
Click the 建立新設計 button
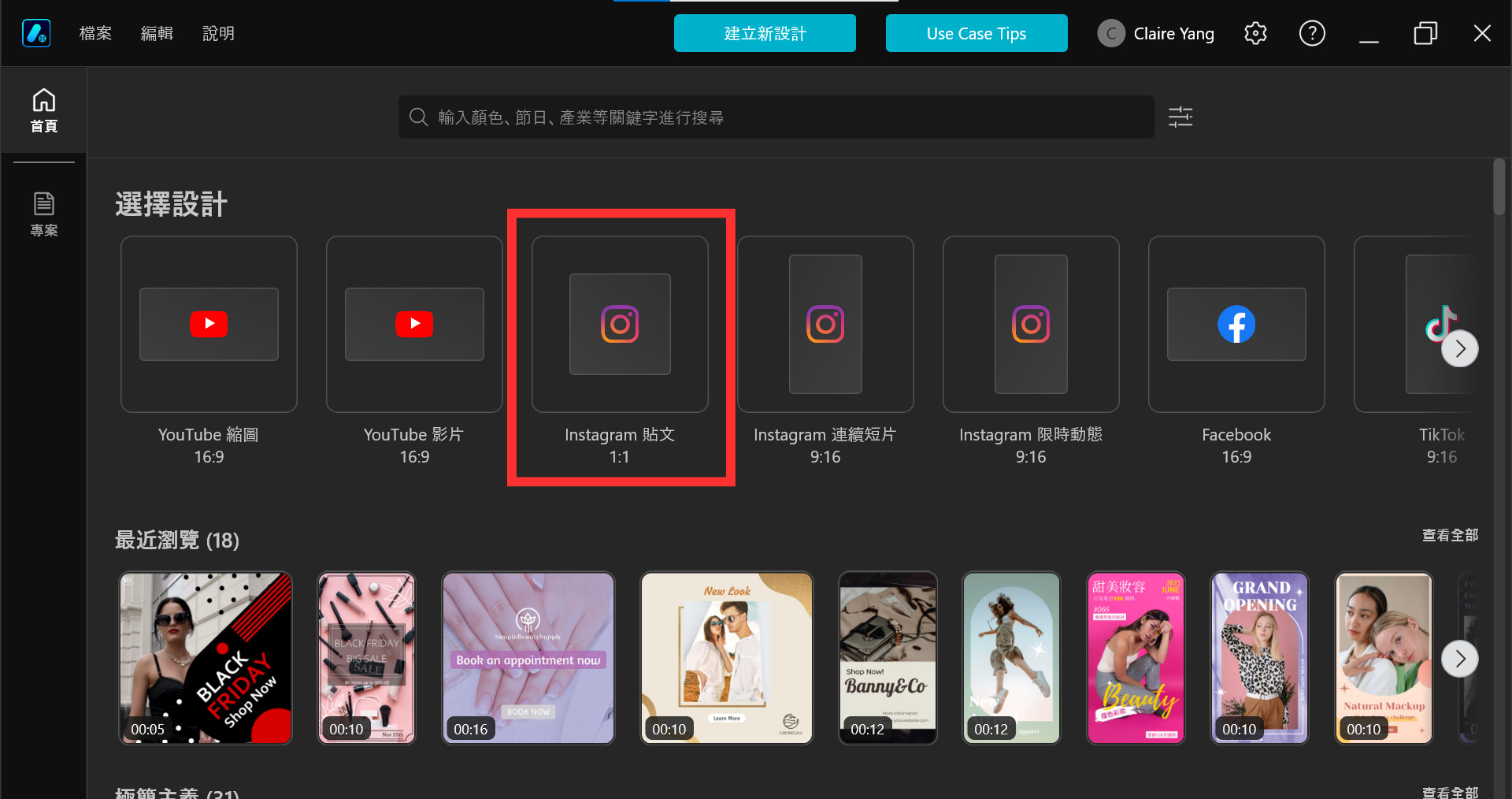coord(765,33)
